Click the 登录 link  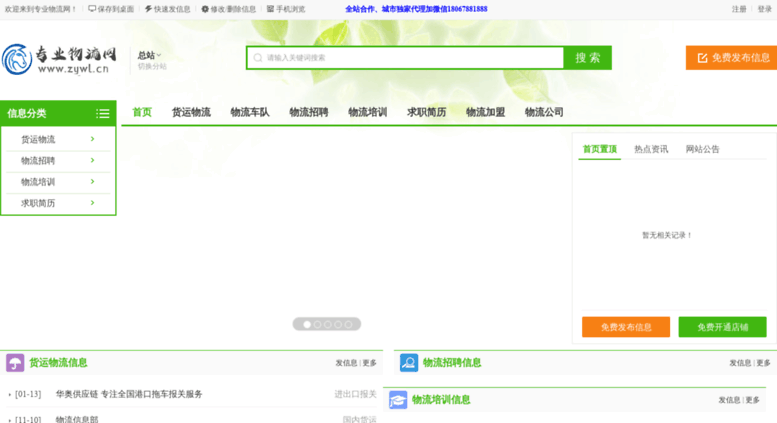click(x=765, y=9)
